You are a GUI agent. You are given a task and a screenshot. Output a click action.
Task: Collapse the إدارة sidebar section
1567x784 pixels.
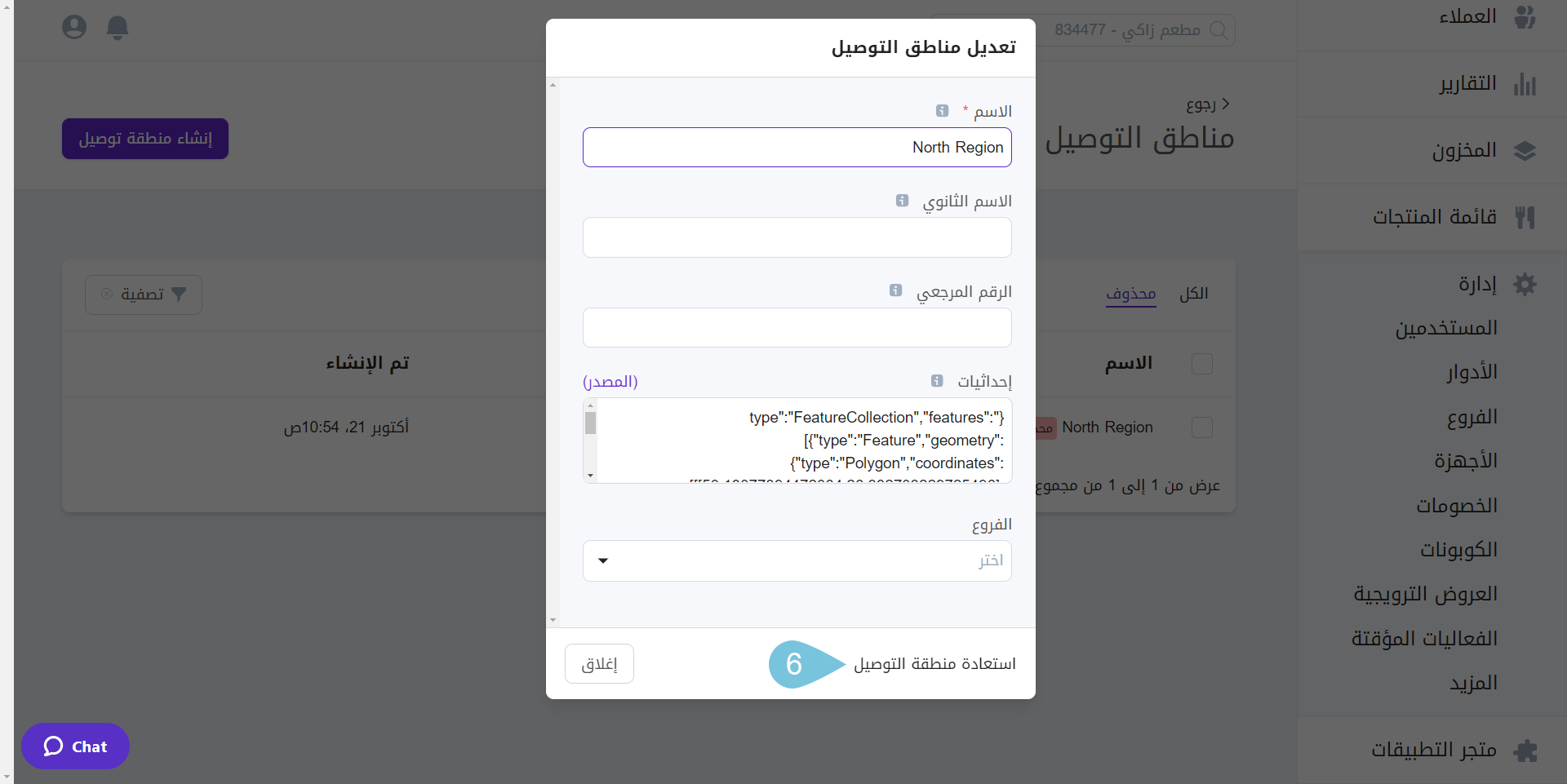point(1477,284)
